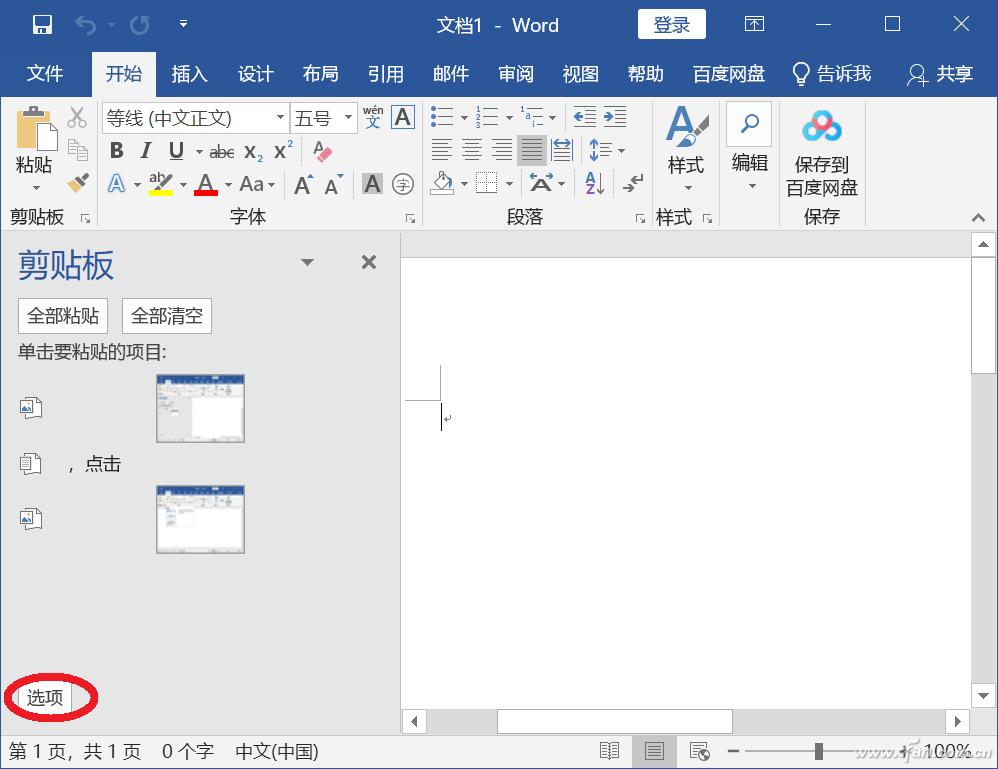Open the 审阅 ribbon tab

515,73
